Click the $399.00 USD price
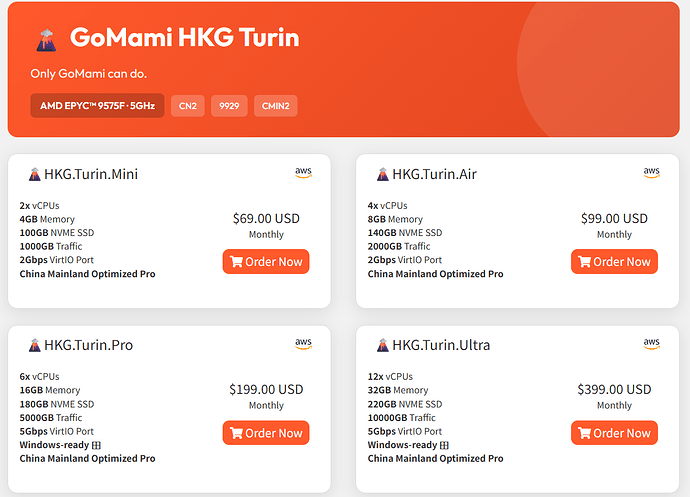This screenshot has width=690, height=497. [x=614, y=390]
